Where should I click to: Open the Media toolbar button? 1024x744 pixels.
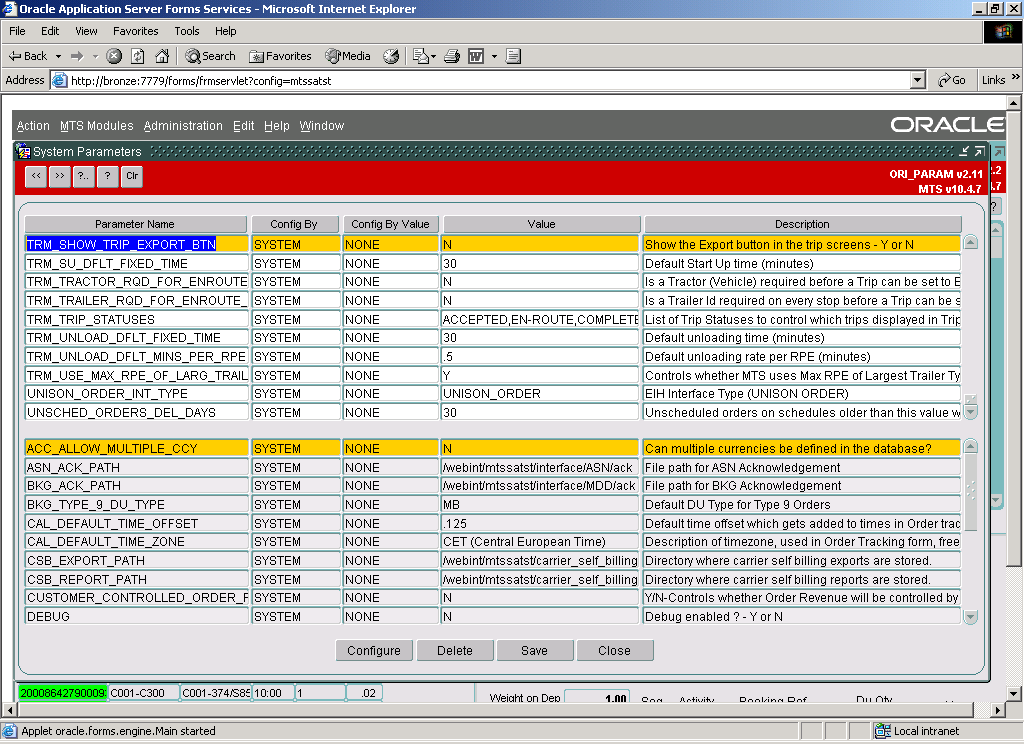348,56
